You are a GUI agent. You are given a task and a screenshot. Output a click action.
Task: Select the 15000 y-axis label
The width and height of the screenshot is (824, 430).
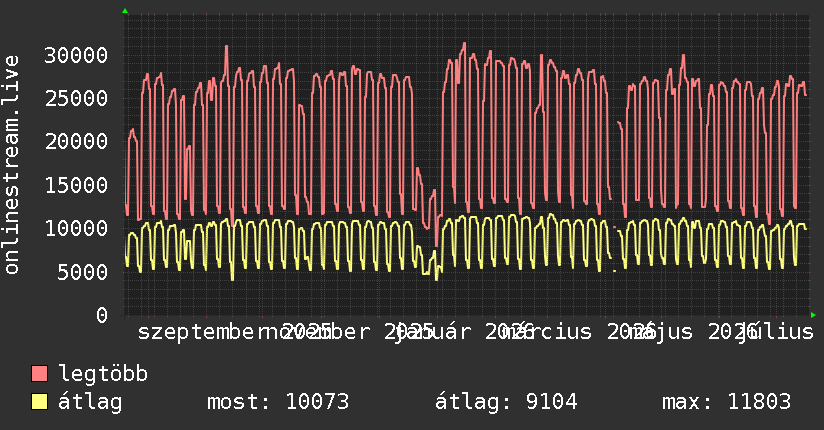coord(76,185)
